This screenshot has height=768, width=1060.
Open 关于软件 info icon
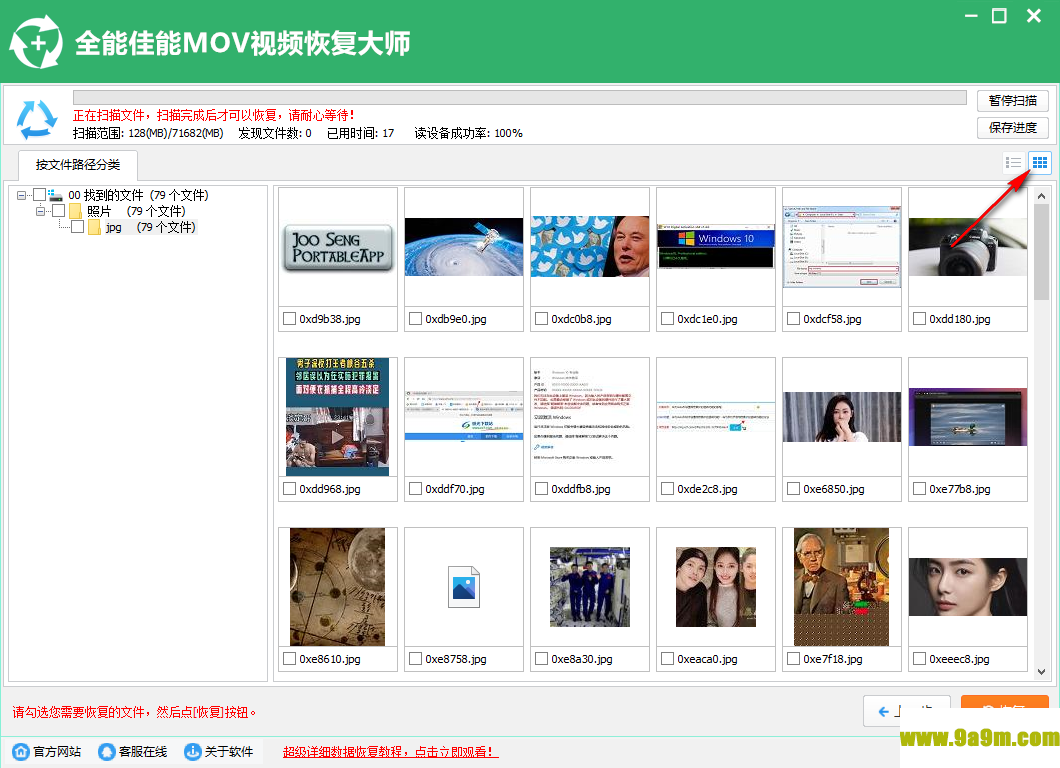[193, 751]
